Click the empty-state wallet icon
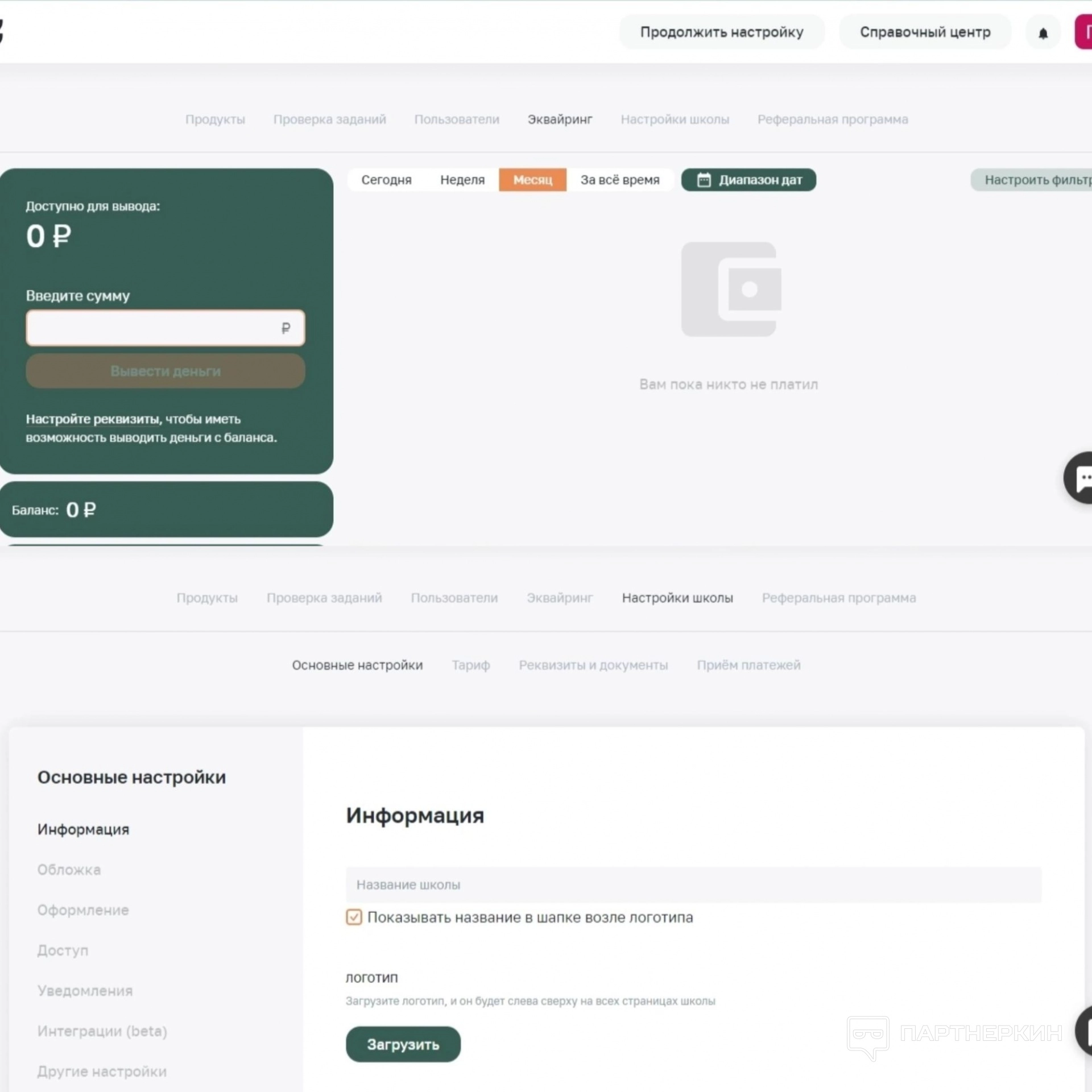 pyautogui.click(x=731, y=289)
